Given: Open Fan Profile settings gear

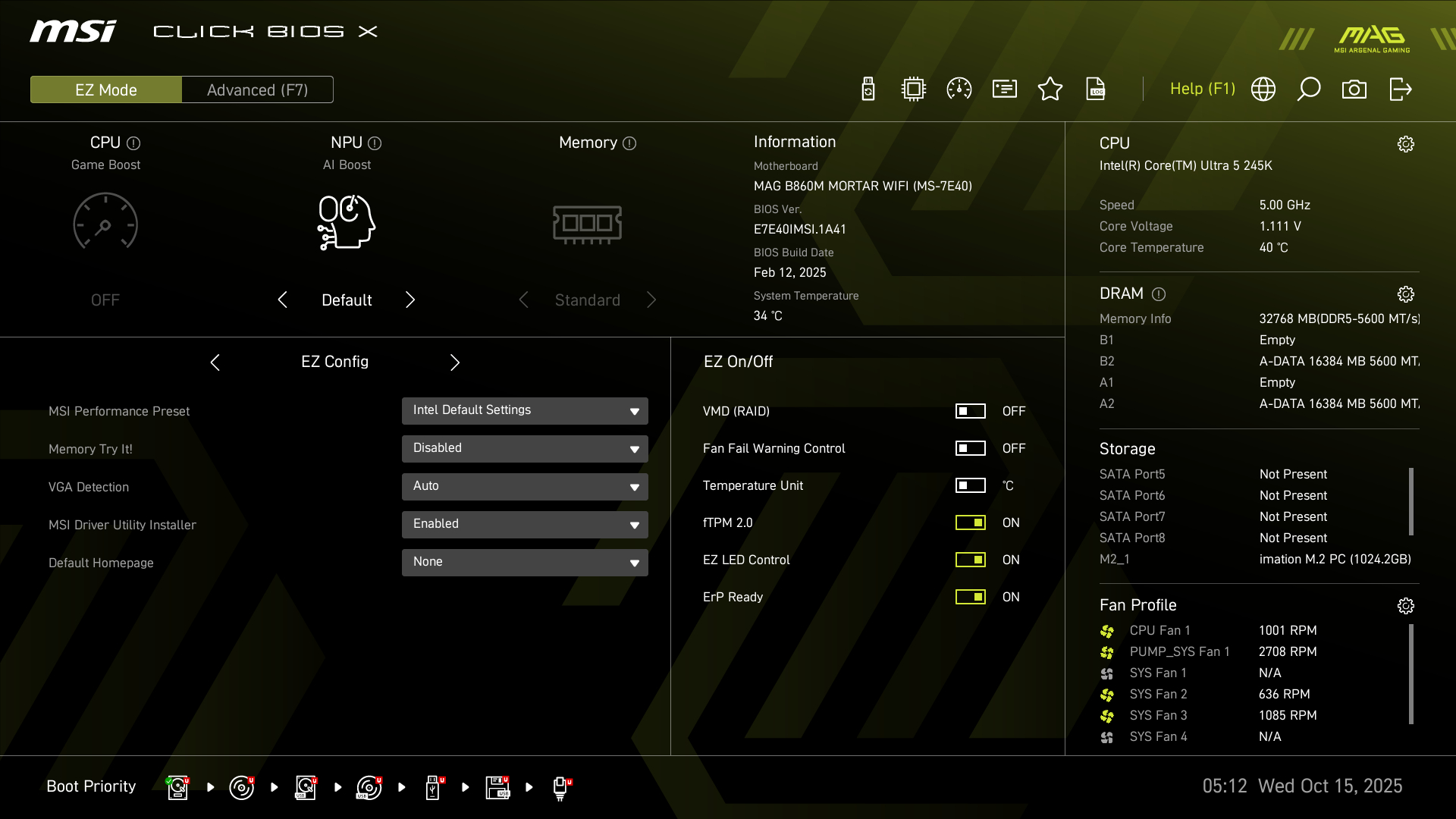Looking at the screenshot, I should point(1405,606).
